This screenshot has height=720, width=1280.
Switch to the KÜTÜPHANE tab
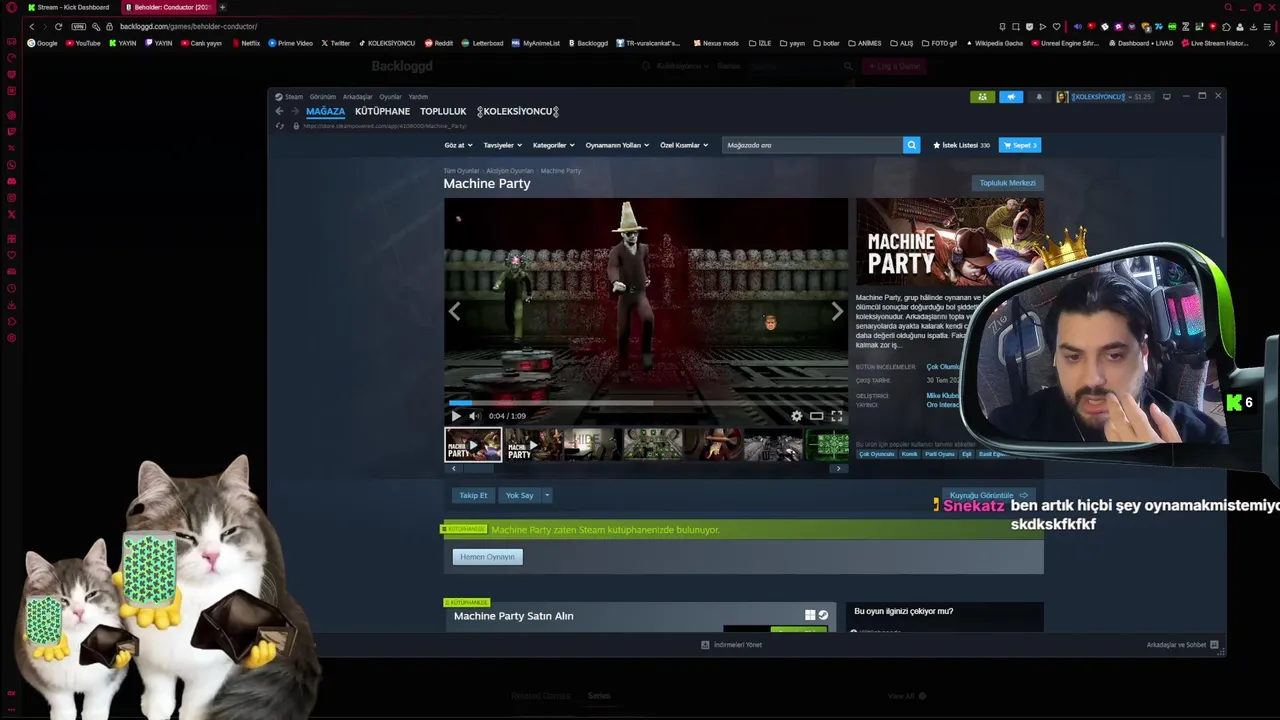click(x=382, y=111)
